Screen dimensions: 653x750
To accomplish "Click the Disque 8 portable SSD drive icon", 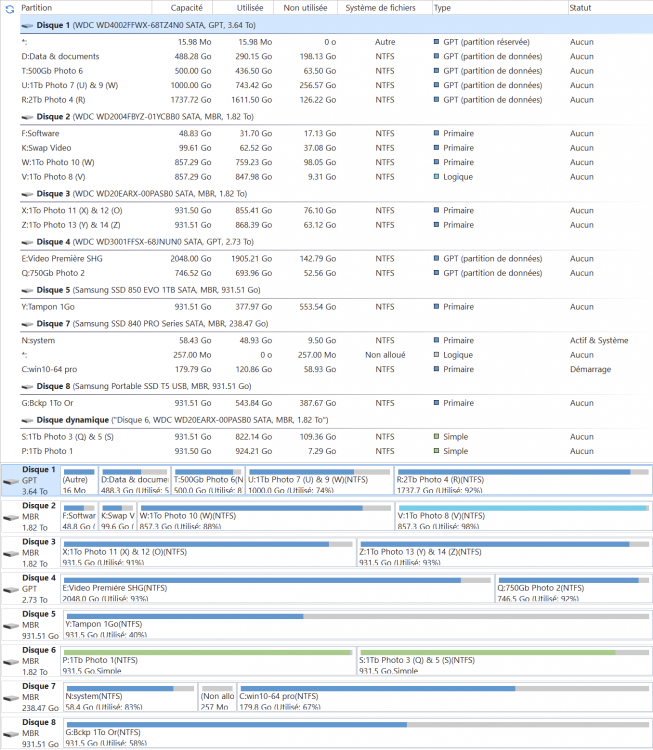I will 27,386.
